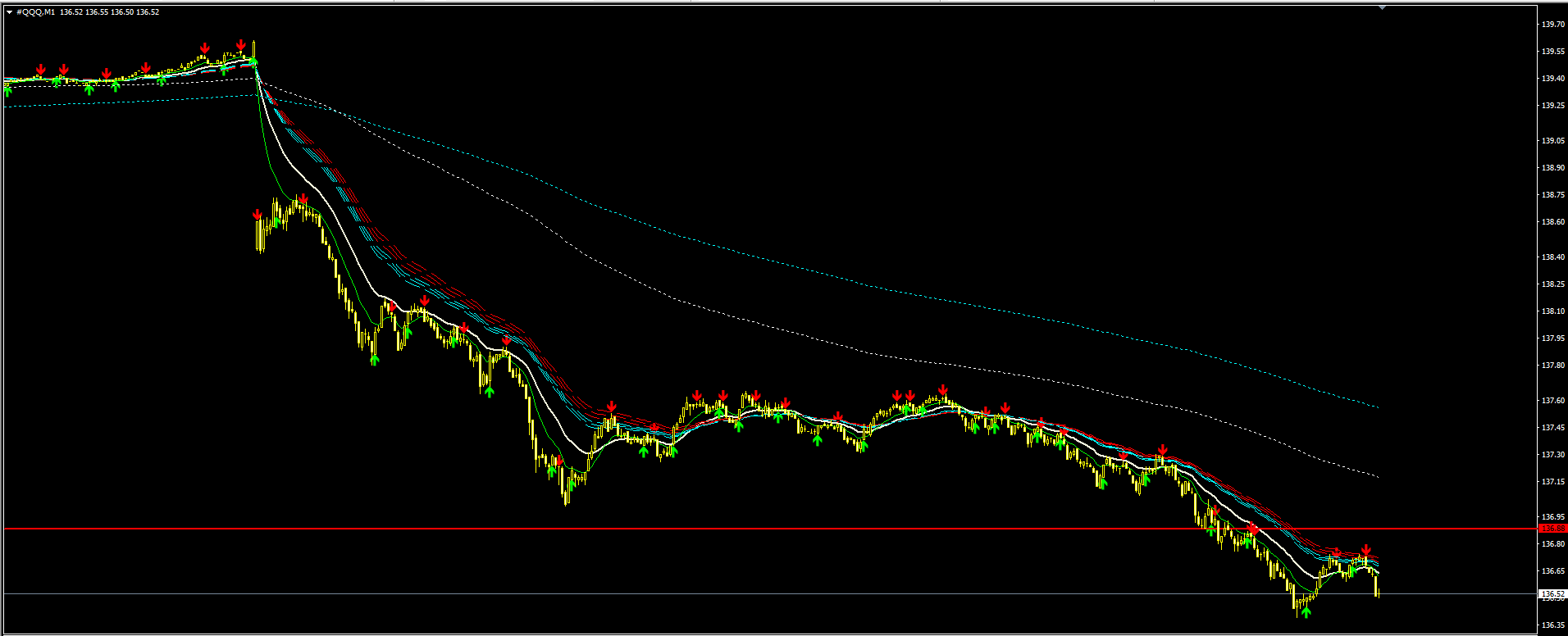Select the red horizontal line at 136.88
Viewport: 1568px width, 636px height.
[x=769, y=529]
